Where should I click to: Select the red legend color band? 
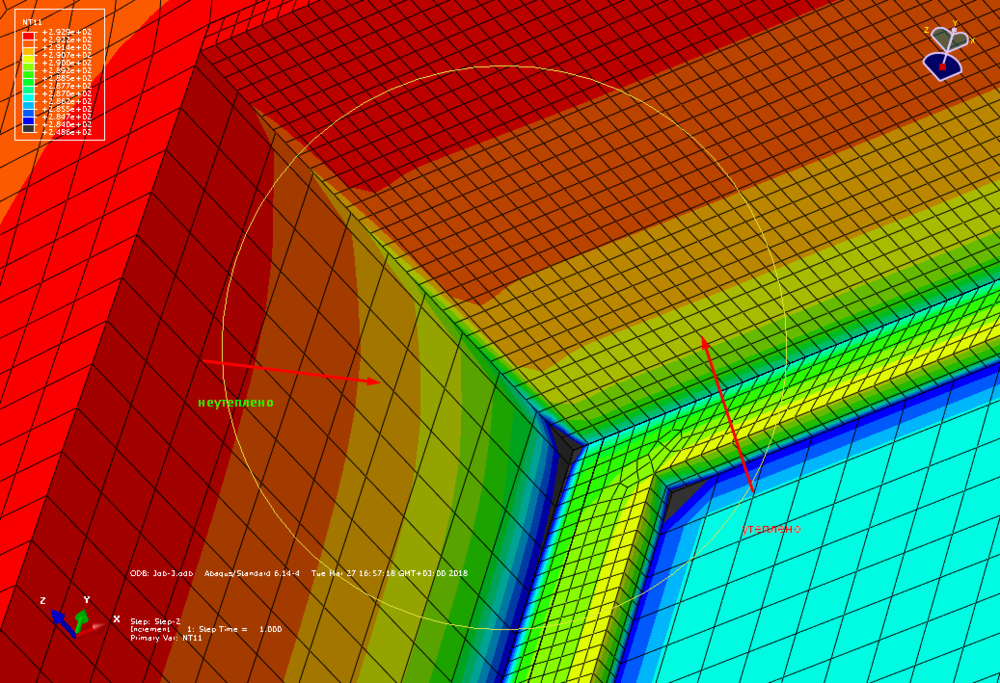(x=28, y=36)
